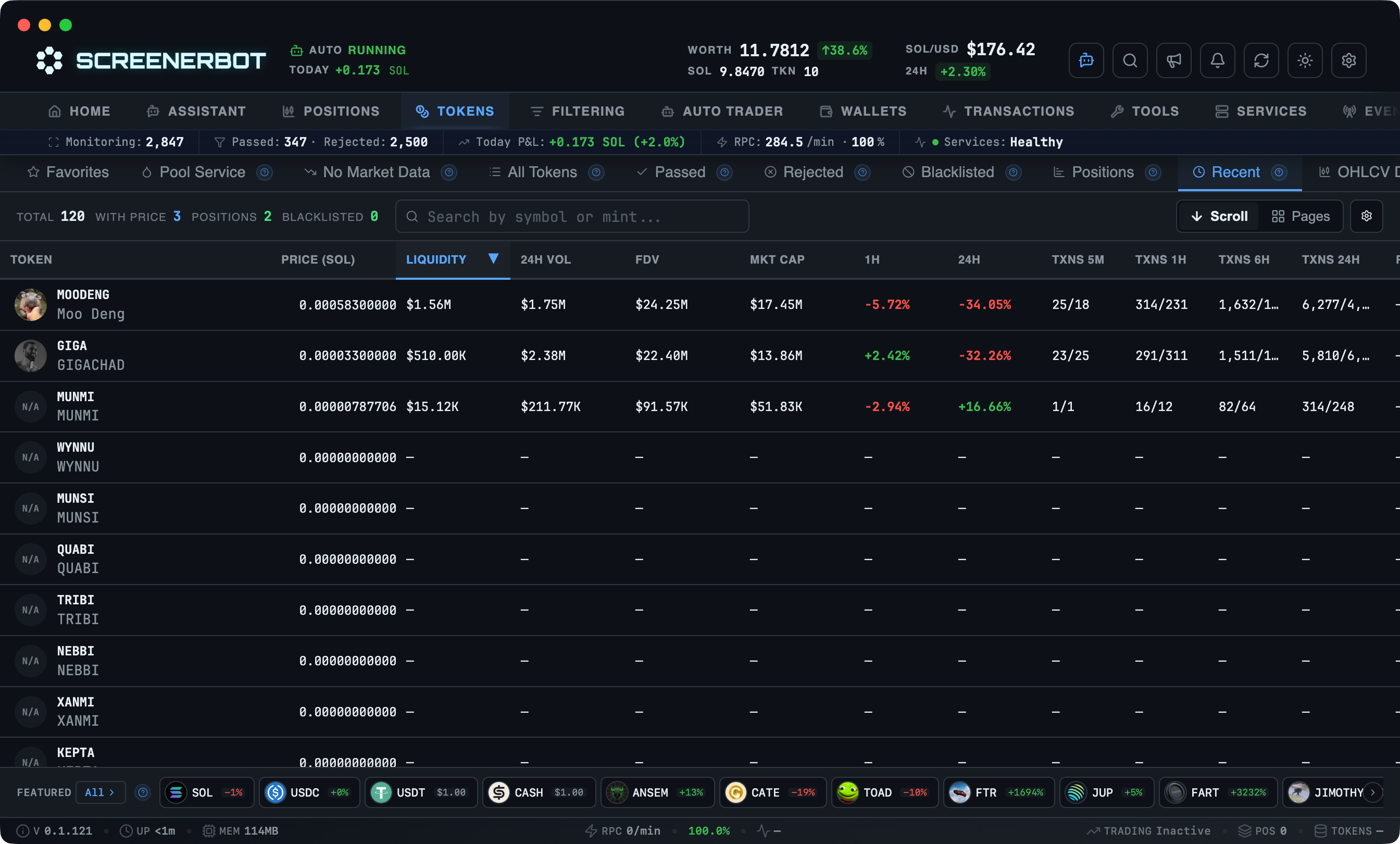
Task: Open the header settings gear icon
Action: [x=1348, y=60]
